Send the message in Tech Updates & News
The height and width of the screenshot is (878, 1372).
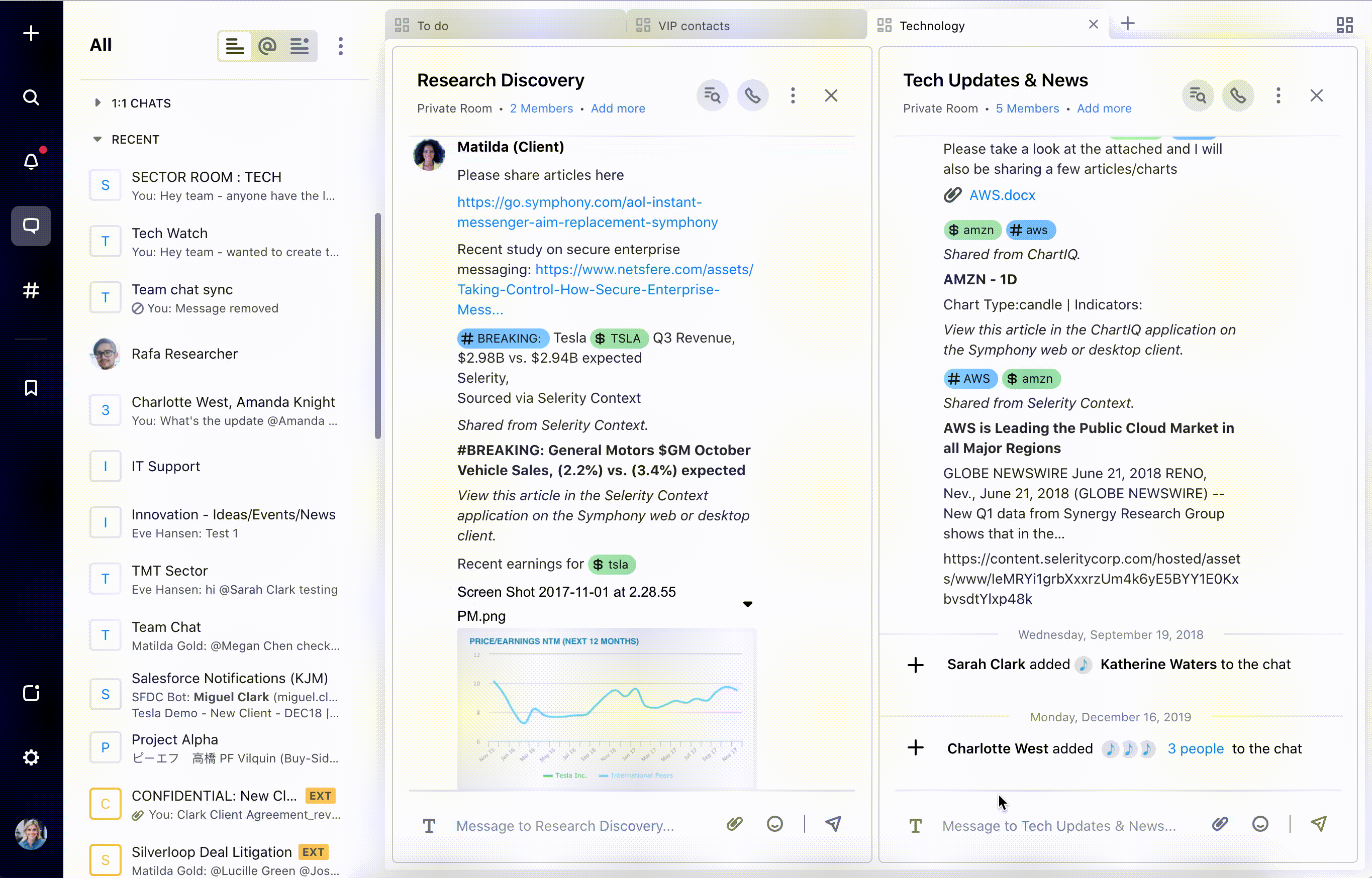tap(1318, 824)
